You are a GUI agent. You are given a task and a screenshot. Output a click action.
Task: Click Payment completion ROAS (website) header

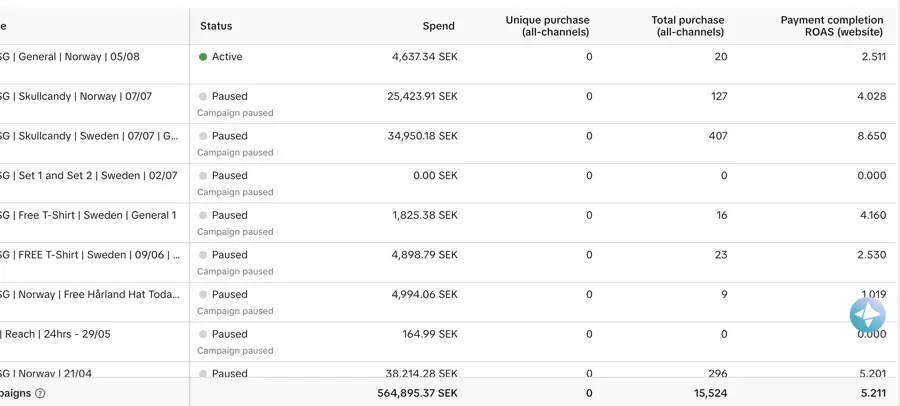click(832, 26)
